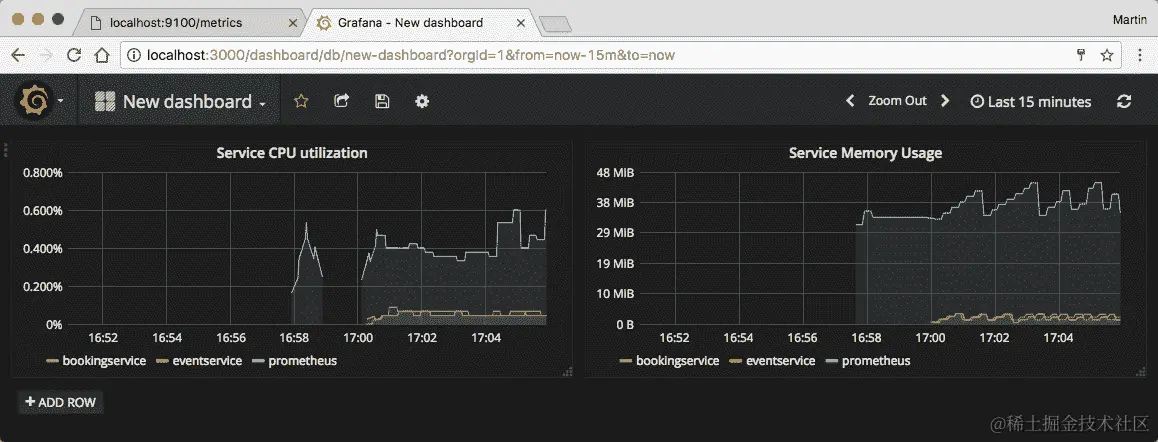This screenshot has height=442, width=1158.
Task: Click the CPU utilization panel resize handle
Action: [567, 373]
